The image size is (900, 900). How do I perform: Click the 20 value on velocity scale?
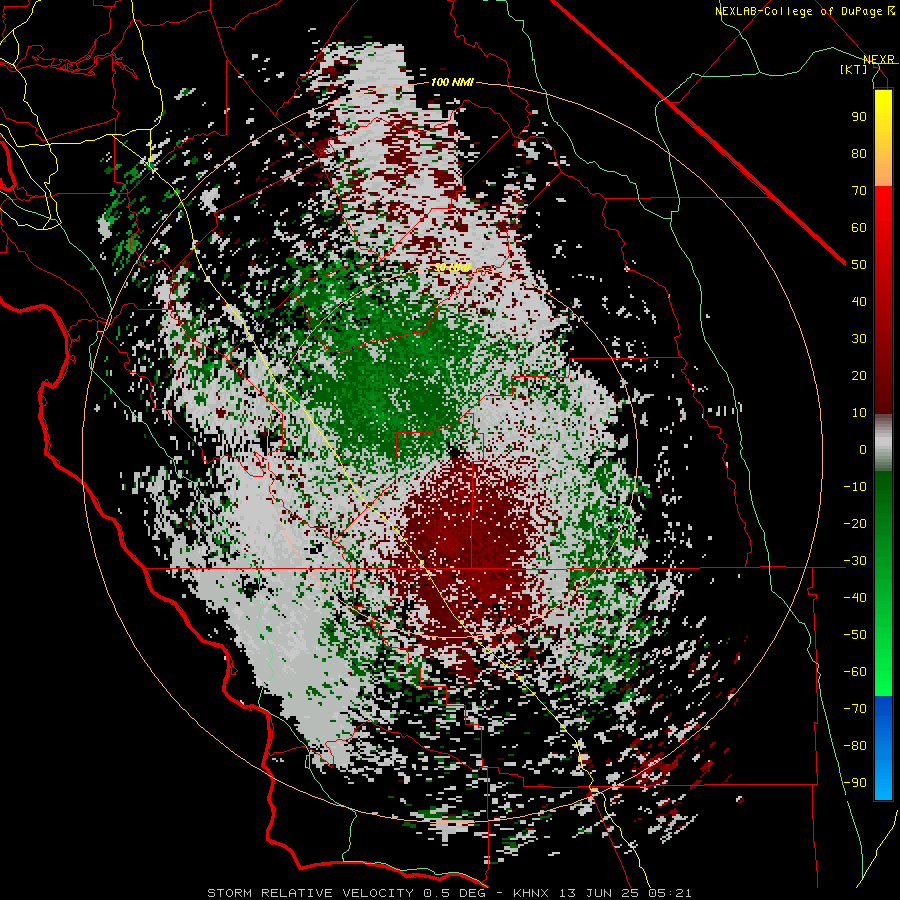pos(859,375)
